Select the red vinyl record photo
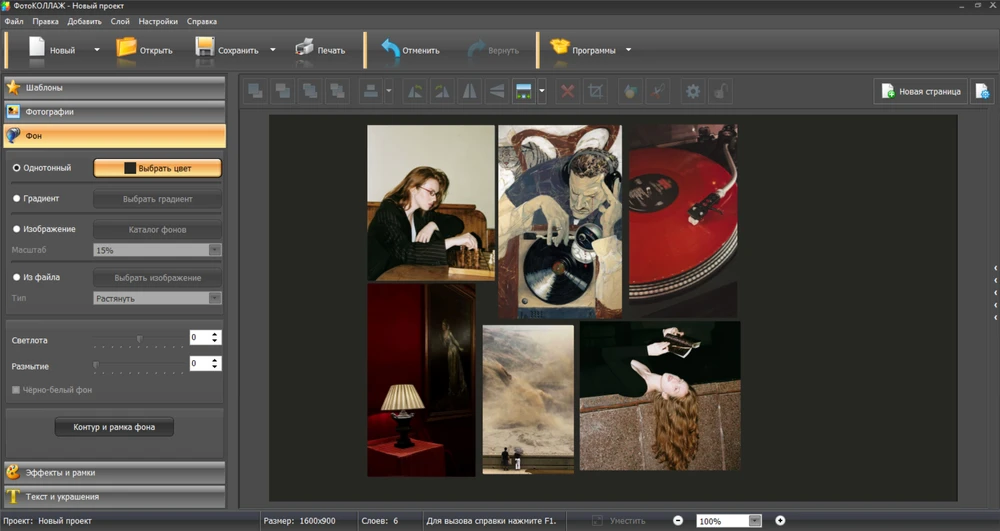This screenshot has width=1000, height=531. click(x=683, y=220)
